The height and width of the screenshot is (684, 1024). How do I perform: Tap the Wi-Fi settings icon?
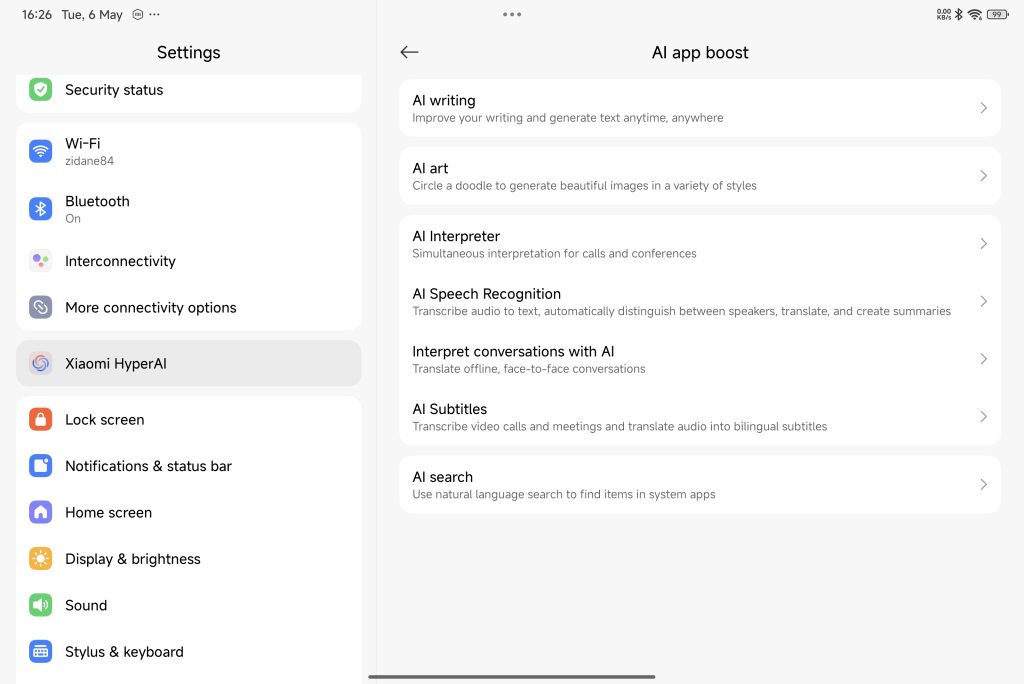coord(40,151)
